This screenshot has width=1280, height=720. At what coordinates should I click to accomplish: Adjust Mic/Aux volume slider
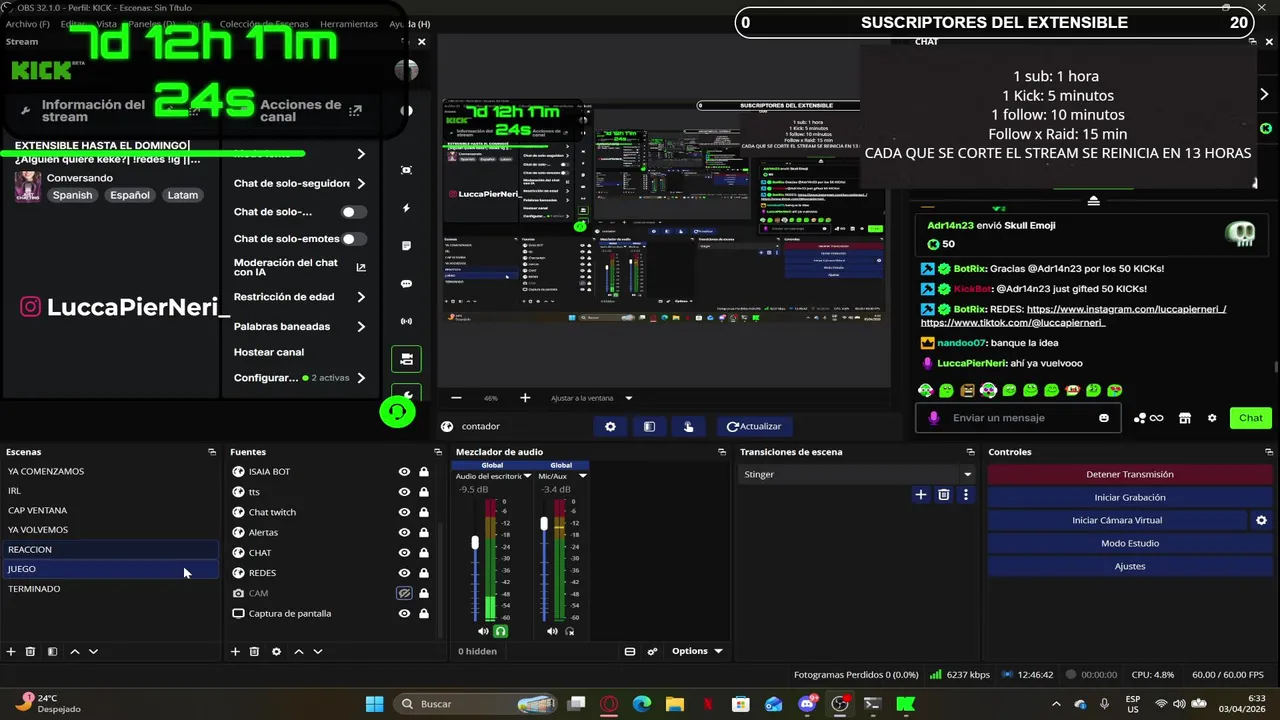tap(544, 524)
